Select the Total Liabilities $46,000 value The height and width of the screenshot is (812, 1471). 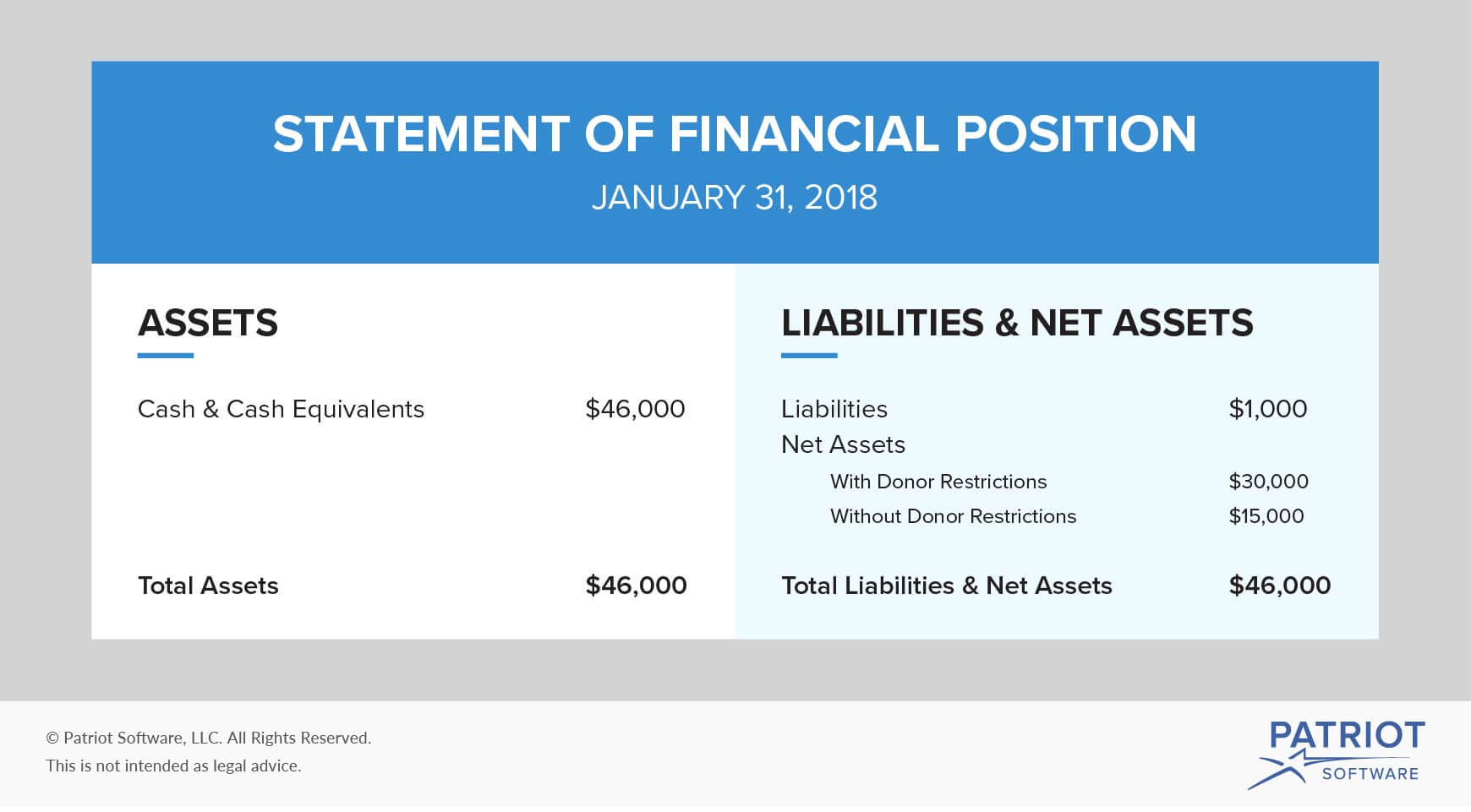[x=1280, y=586]
